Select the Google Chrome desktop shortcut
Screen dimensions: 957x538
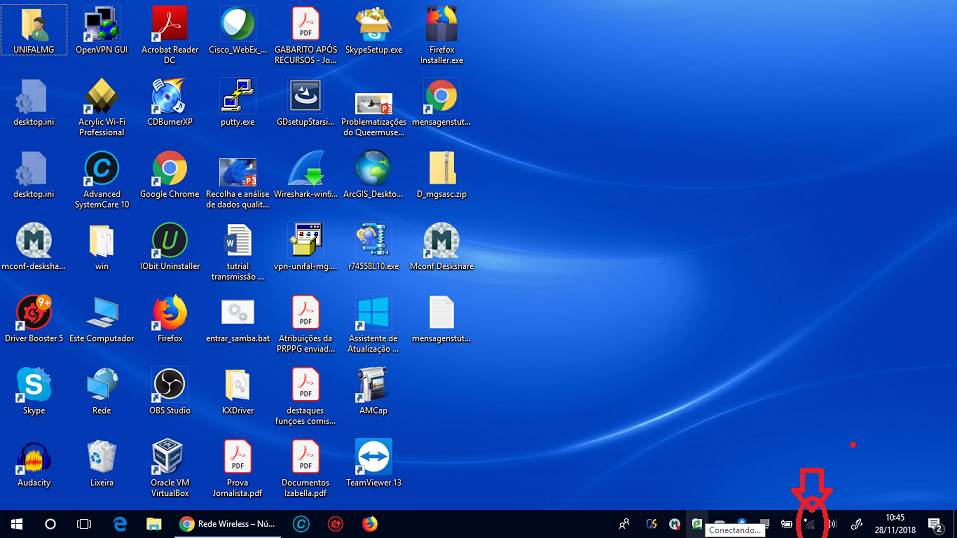(x=170, y=174)
